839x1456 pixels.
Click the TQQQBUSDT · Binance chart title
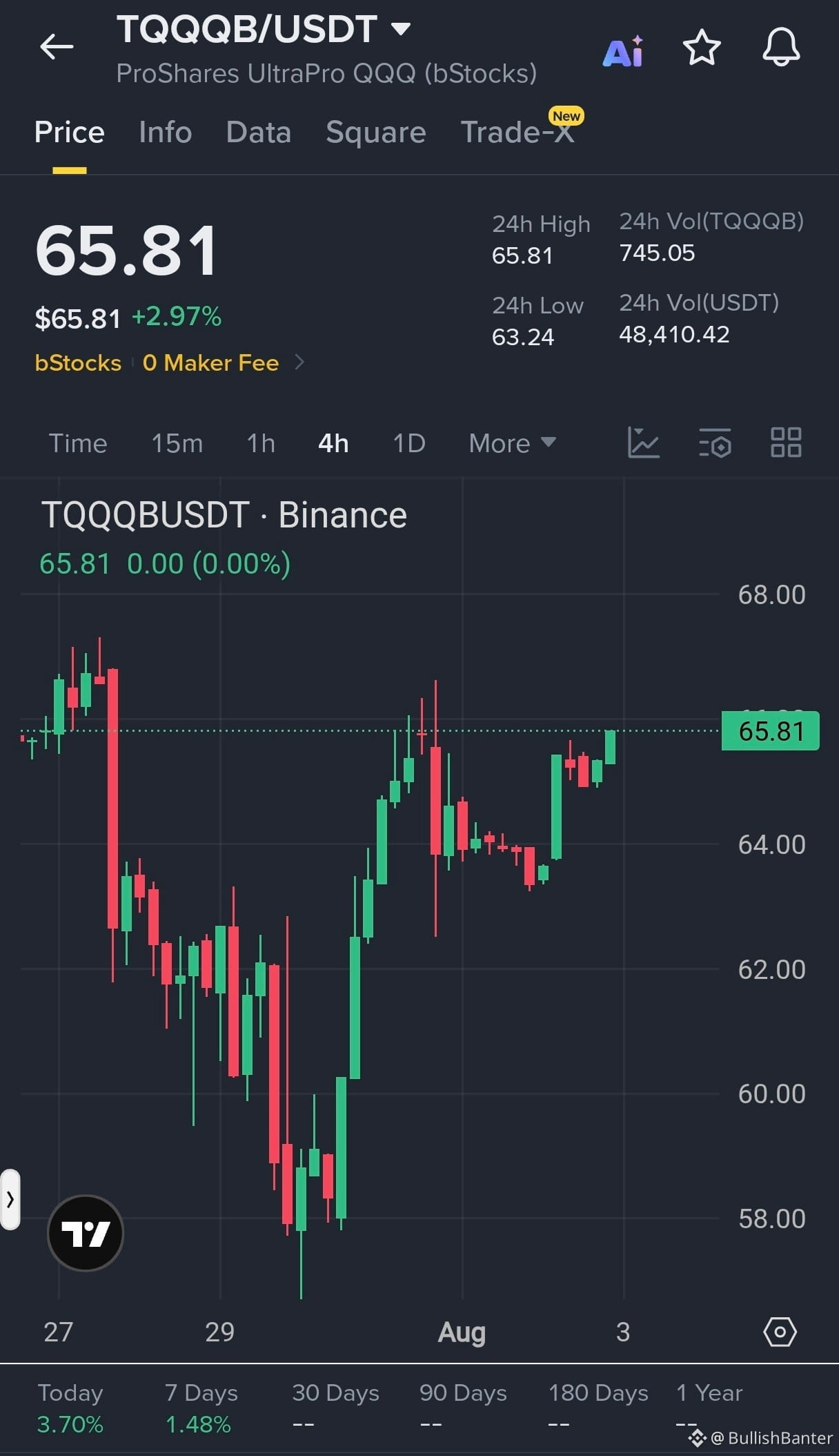(224, 515)
